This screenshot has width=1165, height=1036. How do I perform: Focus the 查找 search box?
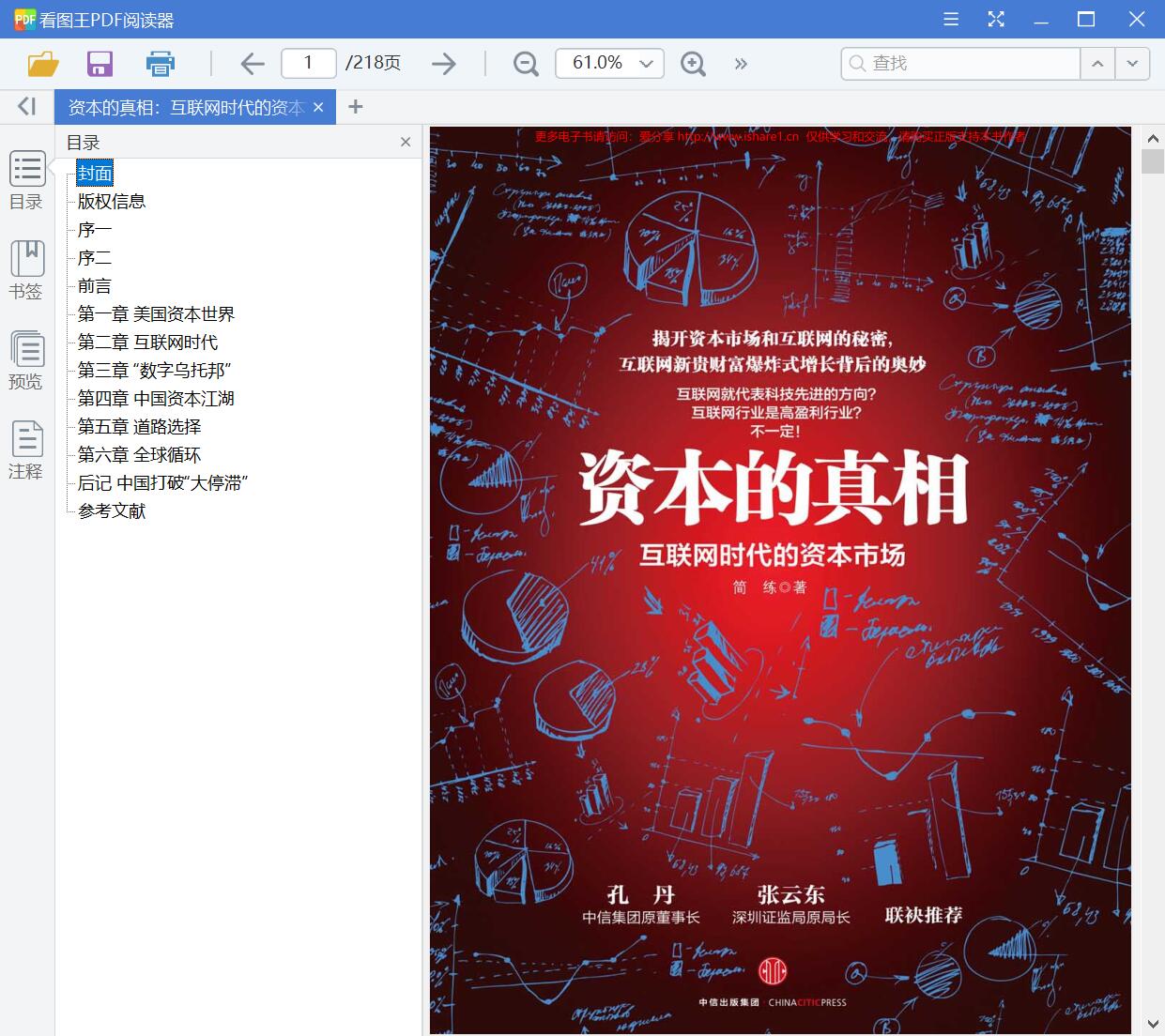tap(960, 63)
